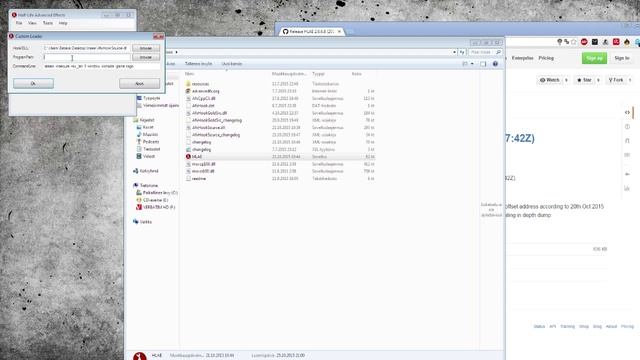This screenshot has width=640, height=360.
Task: Click the Sign in button on GitHub
Action: click(x=622, y=58)
